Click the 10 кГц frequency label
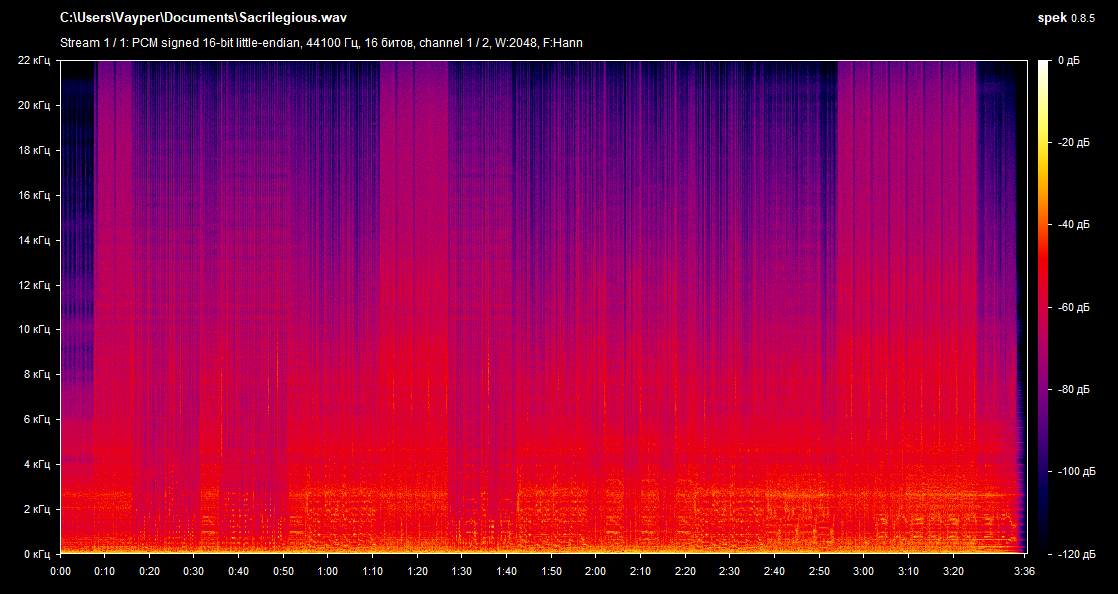Screen dimensions: 1118x594 (34, 329)
